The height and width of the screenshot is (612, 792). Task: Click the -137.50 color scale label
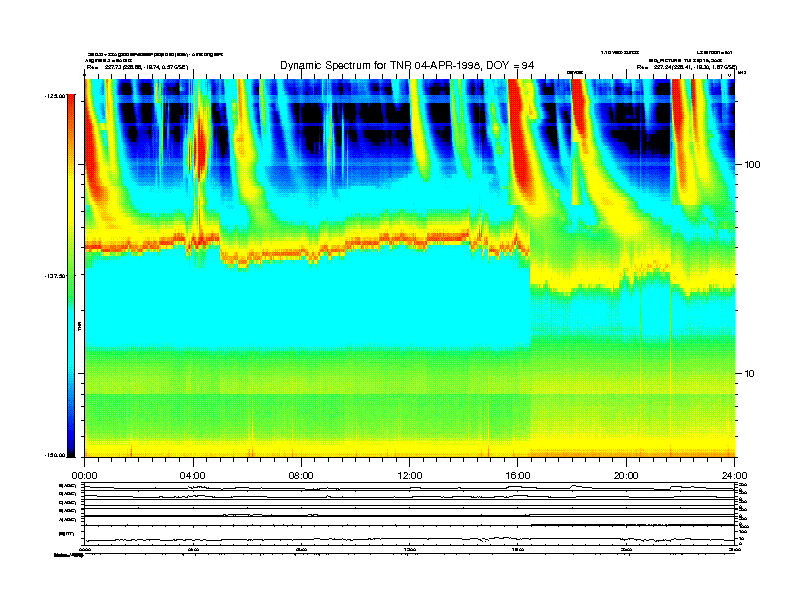55,276
